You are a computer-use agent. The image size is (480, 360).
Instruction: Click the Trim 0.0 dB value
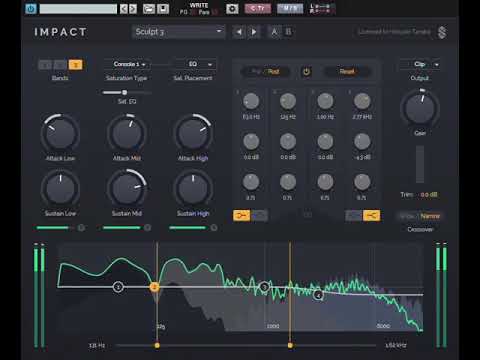coord(429,194)
